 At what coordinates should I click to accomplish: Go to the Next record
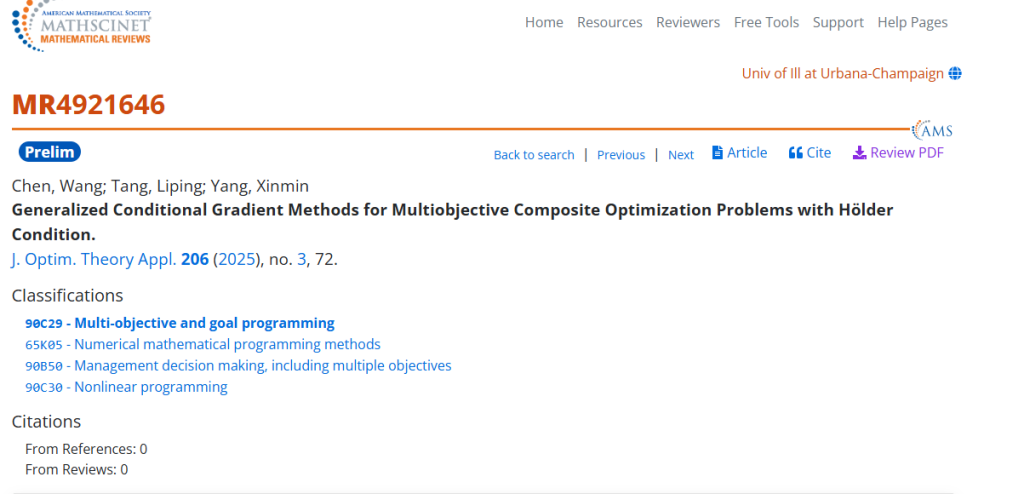click(x=681, y=155)
